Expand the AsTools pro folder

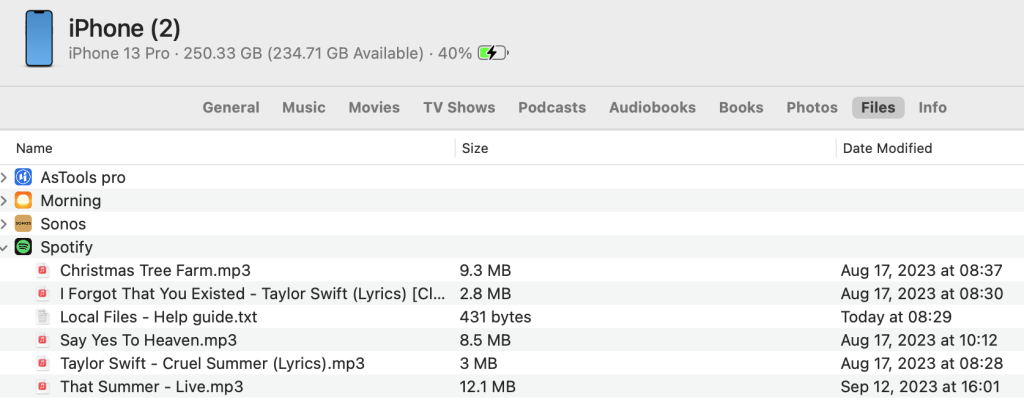(5, 177)
